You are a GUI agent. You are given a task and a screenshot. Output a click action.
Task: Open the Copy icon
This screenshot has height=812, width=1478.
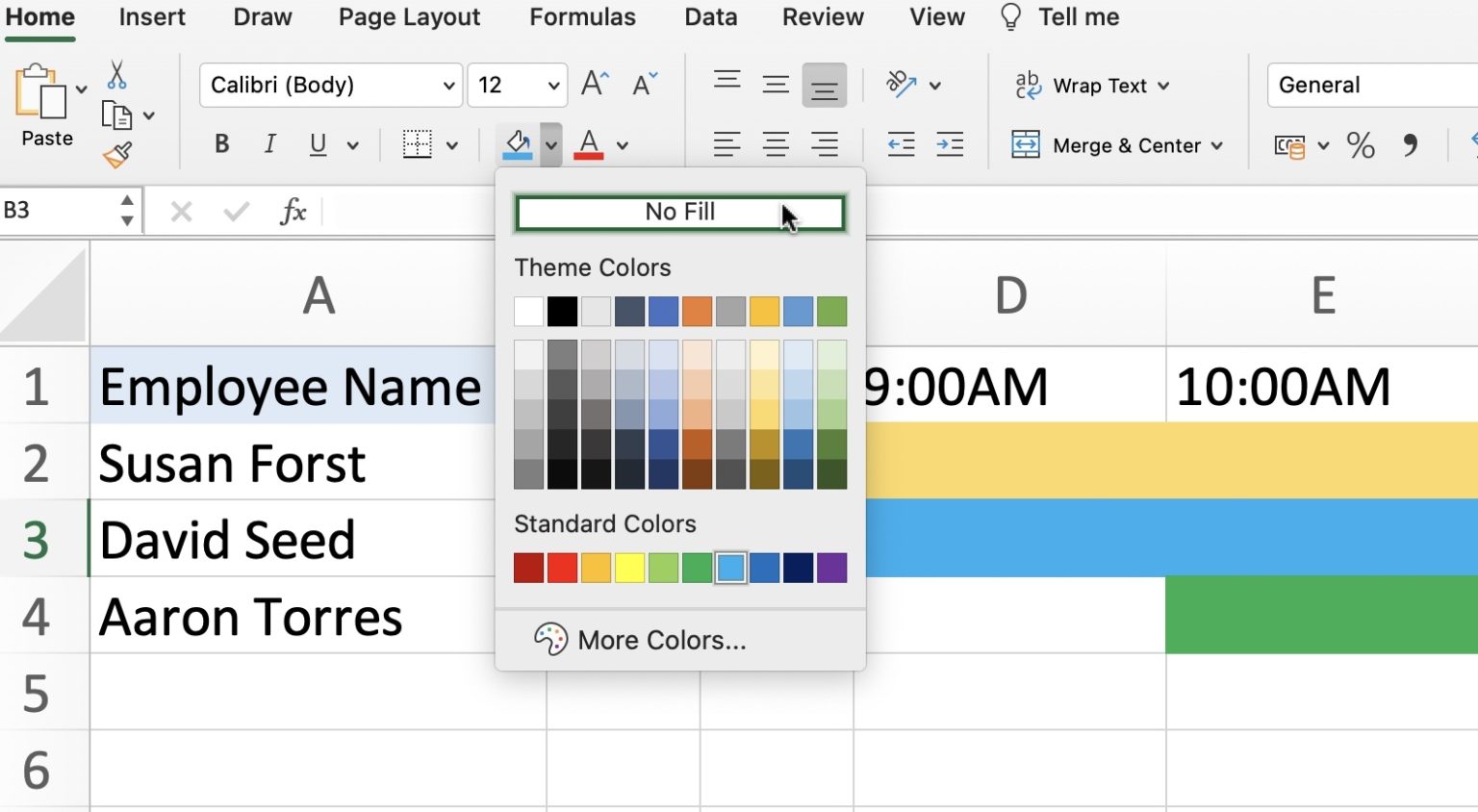[119, 114]
